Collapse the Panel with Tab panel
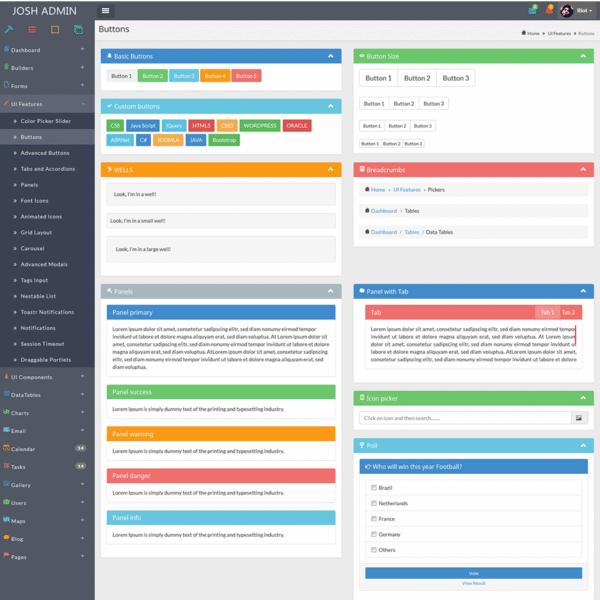The height and width of the screenshot is (600, 600). (x=583, y=291)
